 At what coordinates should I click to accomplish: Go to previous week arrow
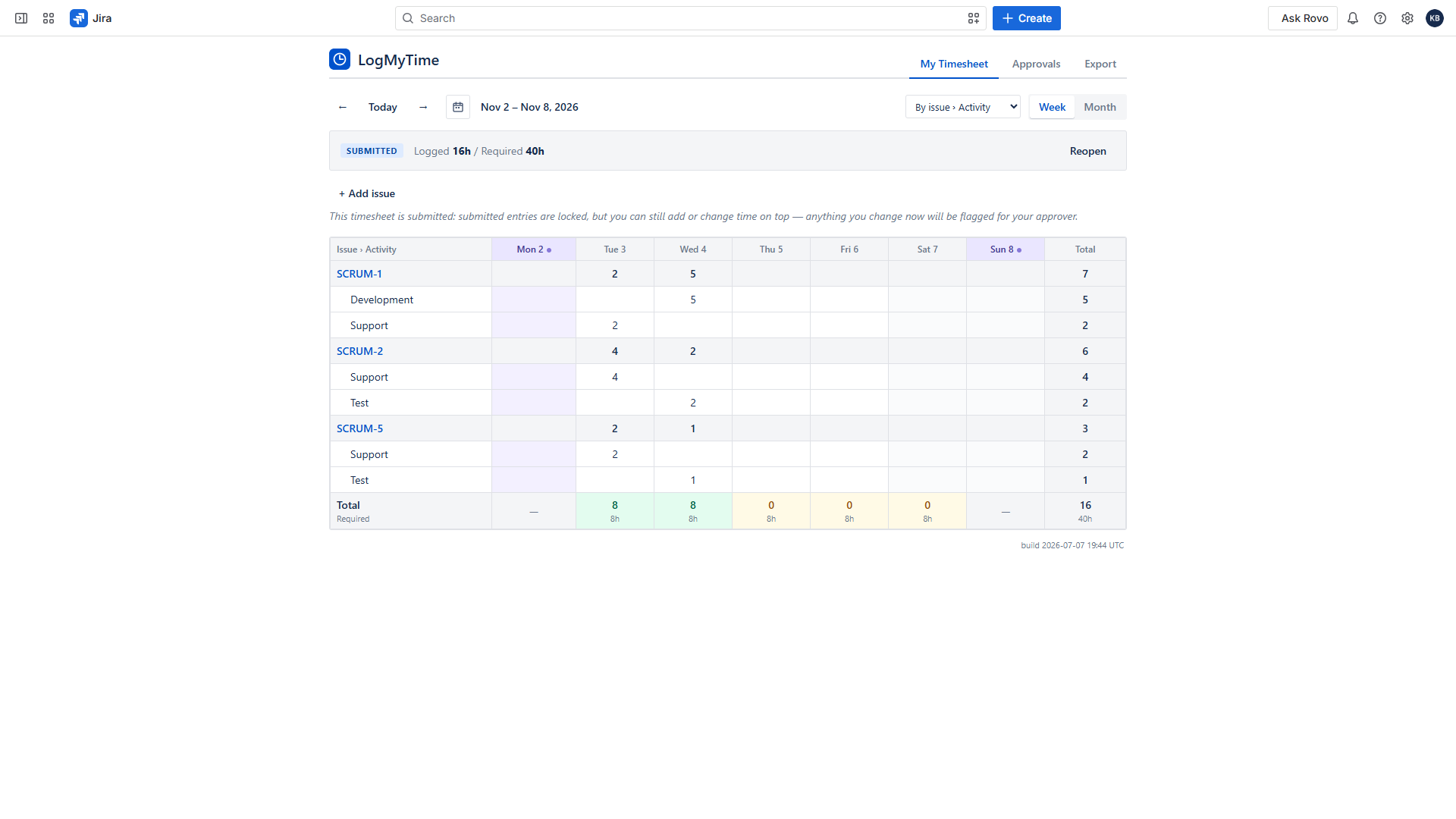pyautogui.click(x=343, y=107)
